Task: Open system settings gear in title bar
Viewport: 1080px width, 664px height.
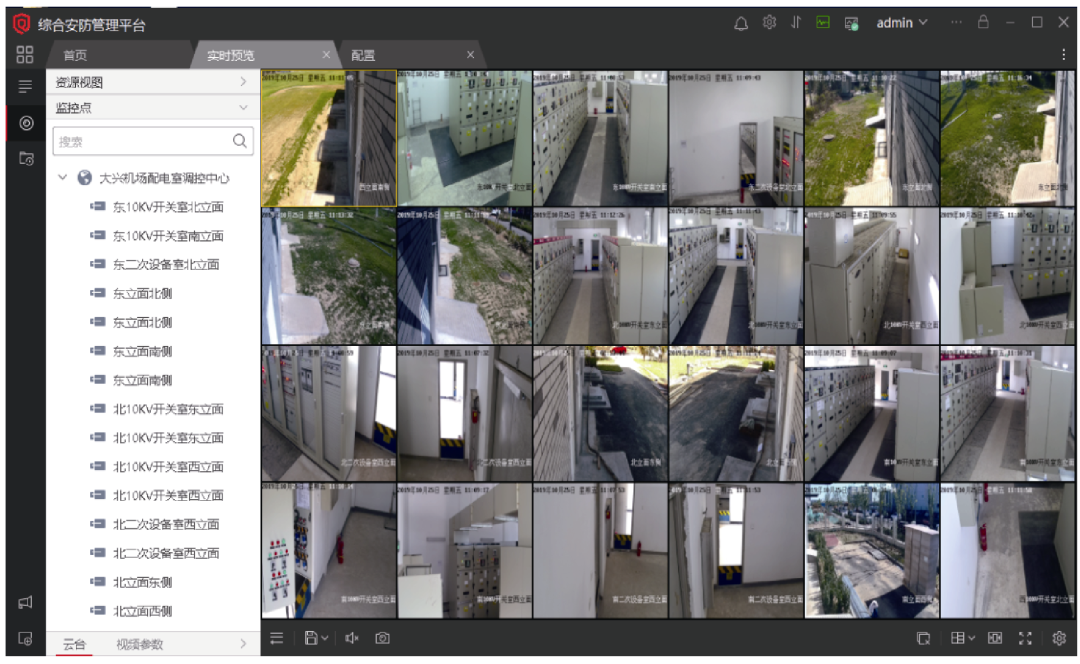Action: (769, 23)
